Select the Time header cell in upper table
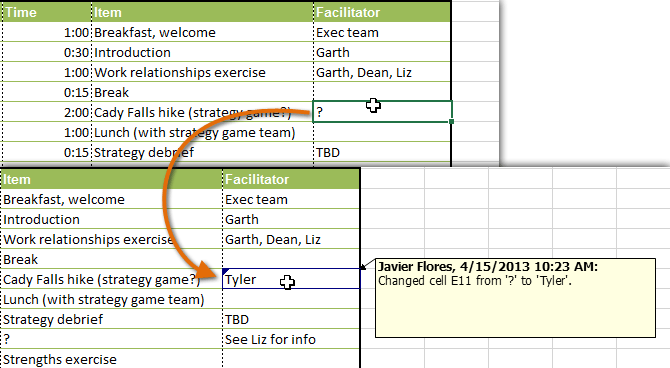The height and width of the screenshot is (368, 670). (47, 12)
